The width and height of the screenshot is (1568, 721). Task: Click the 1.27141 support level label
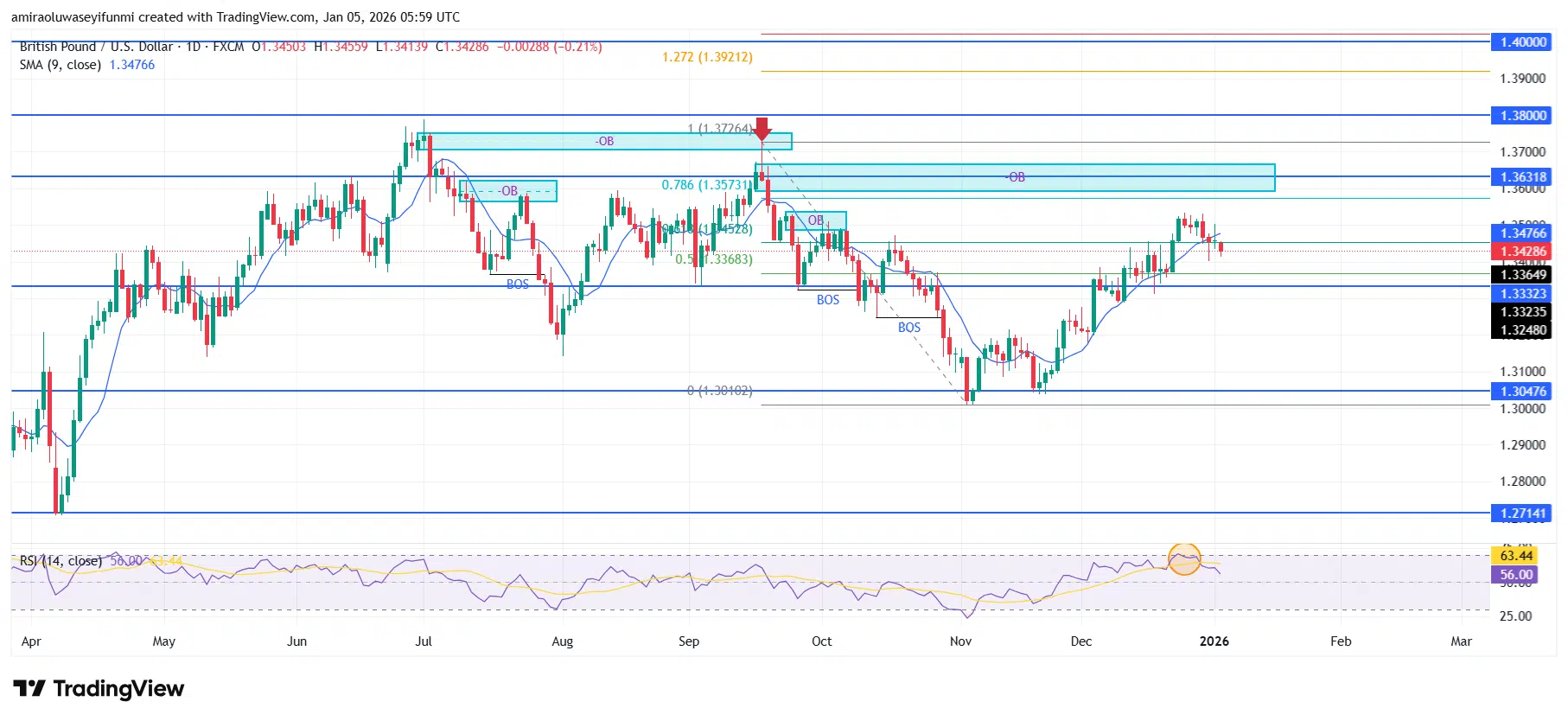click(1522, 514)
